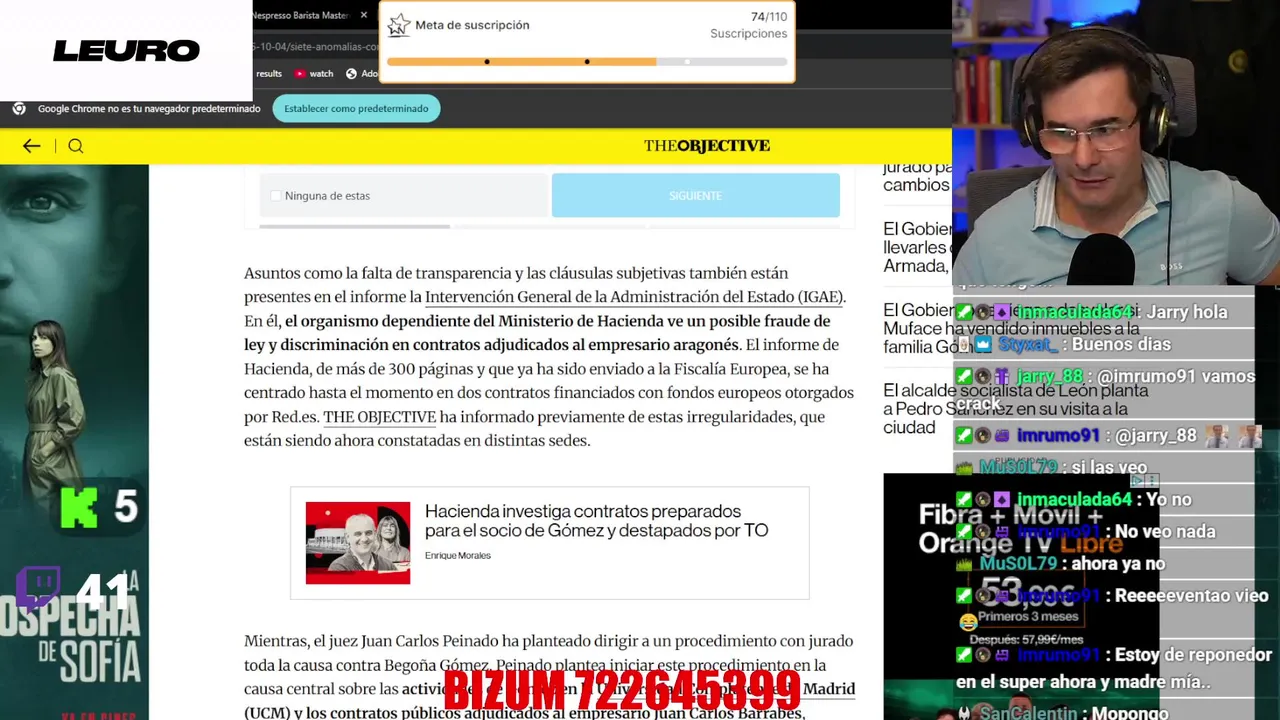Check the 'Ninguna de estas' checkbox
The width and height of the screenshot is (1280, 720).
(x=276, y=196)
